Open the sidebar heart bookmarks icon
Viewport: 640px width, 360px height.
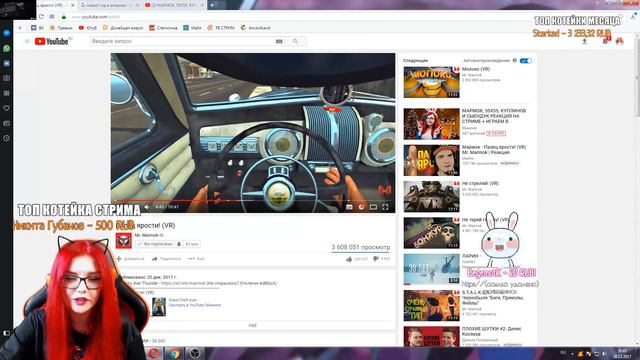(x=7, y=108)
